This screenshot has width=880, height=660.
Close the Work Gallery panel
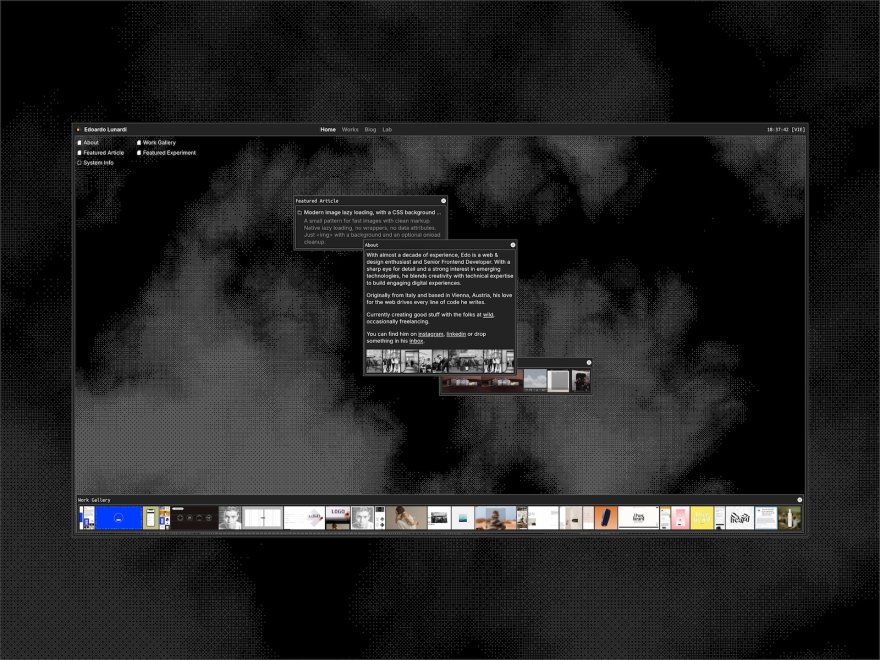(x=800, y=499)
